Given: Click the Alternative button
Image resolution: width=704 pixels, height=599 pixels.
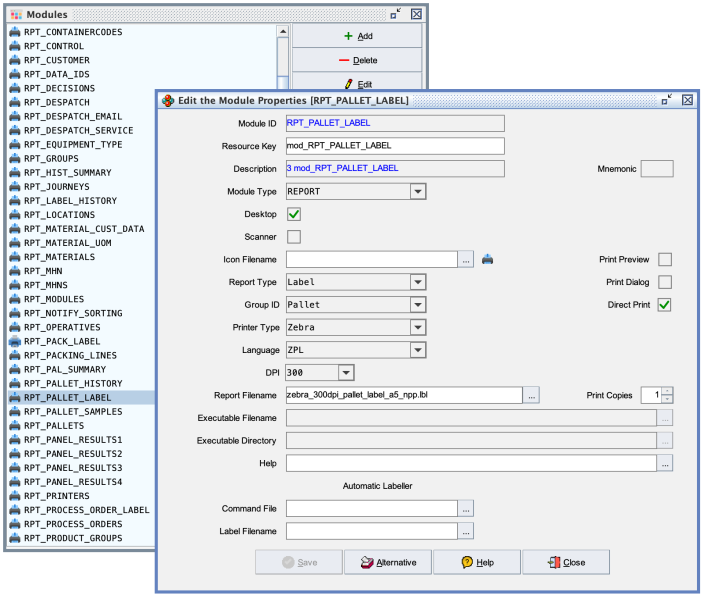Looking at the screenshot, I should pyautogui.click(x=388, y=562).
